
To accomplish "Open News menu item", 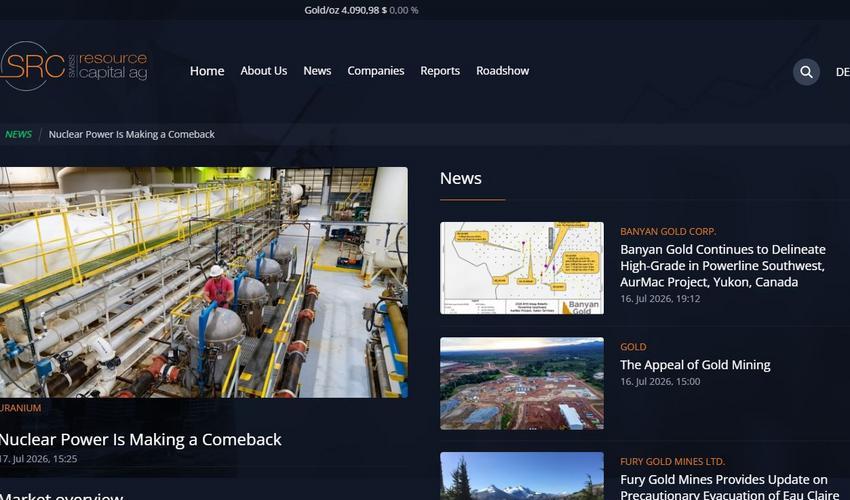I will pyautogui.click(x=317, y=71).
